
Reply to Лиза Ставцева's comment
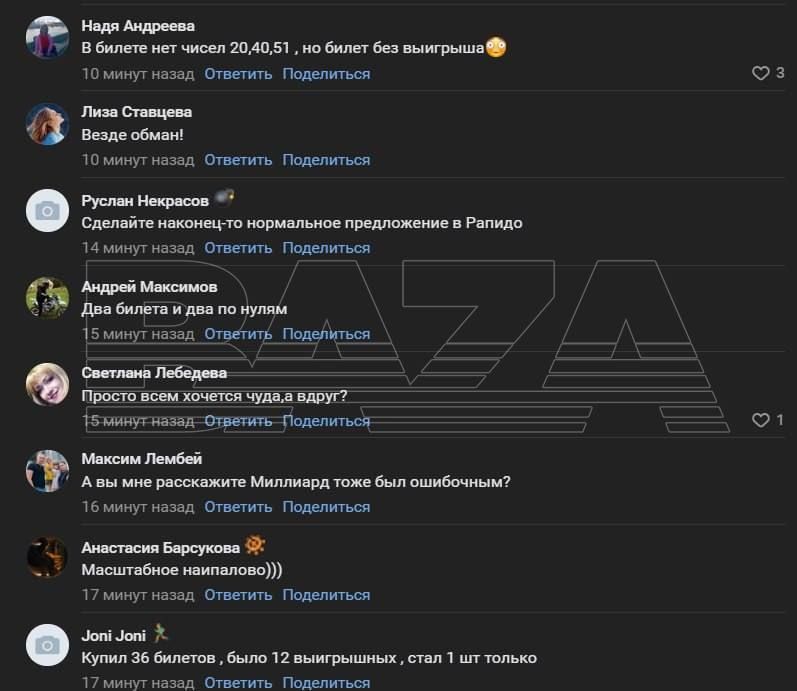[238, 160]
